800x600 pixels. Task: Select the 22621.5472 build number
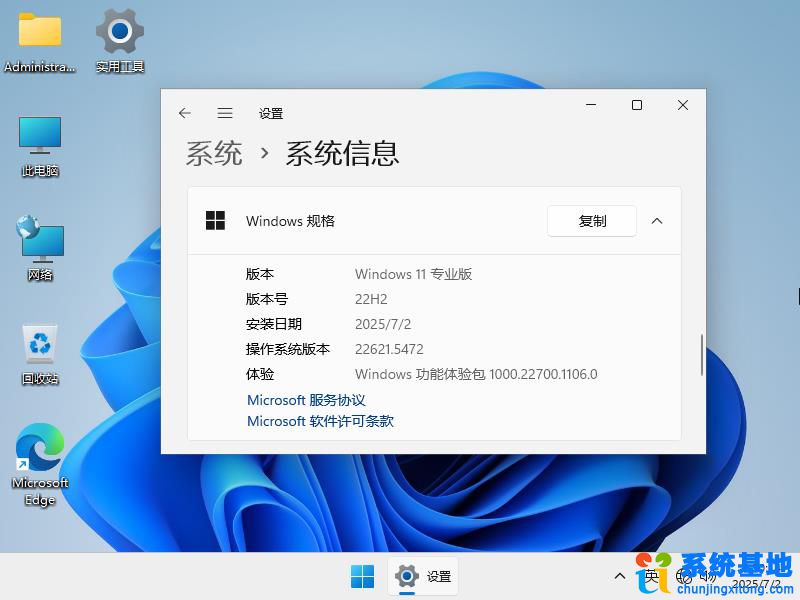click(389, 349)
